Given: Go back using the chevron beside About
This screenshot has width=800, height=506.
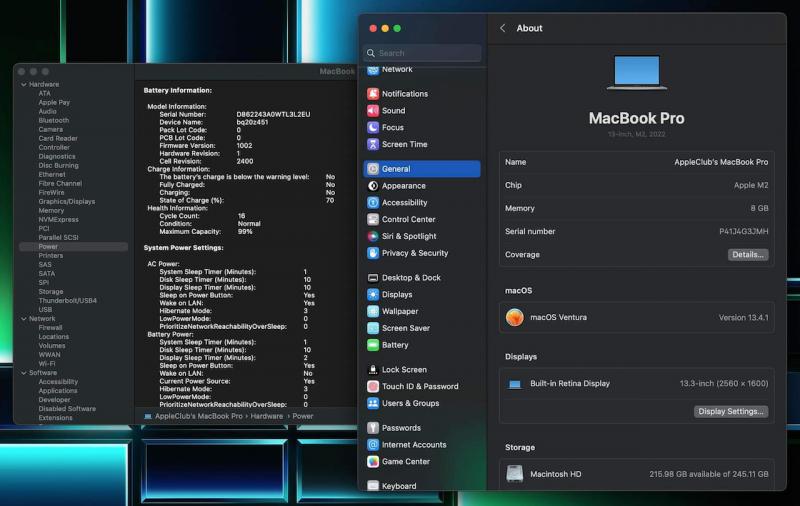Looking at the screenshot, I should 503,28.
